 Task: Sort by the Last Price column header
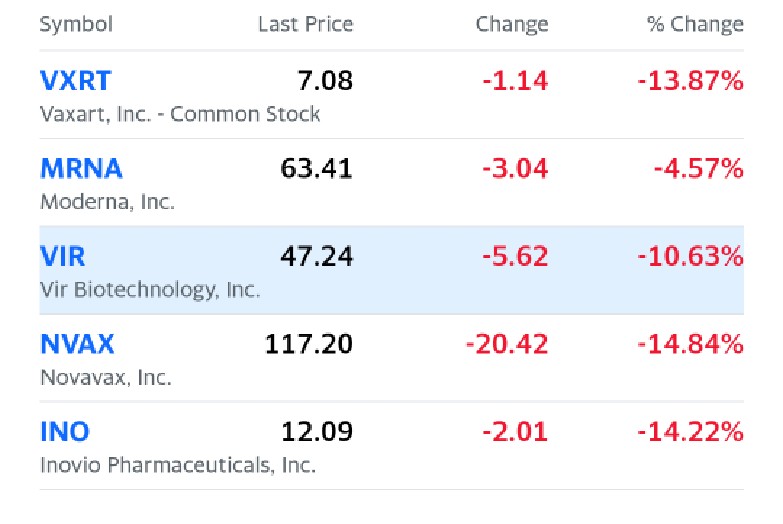point(305,24)
